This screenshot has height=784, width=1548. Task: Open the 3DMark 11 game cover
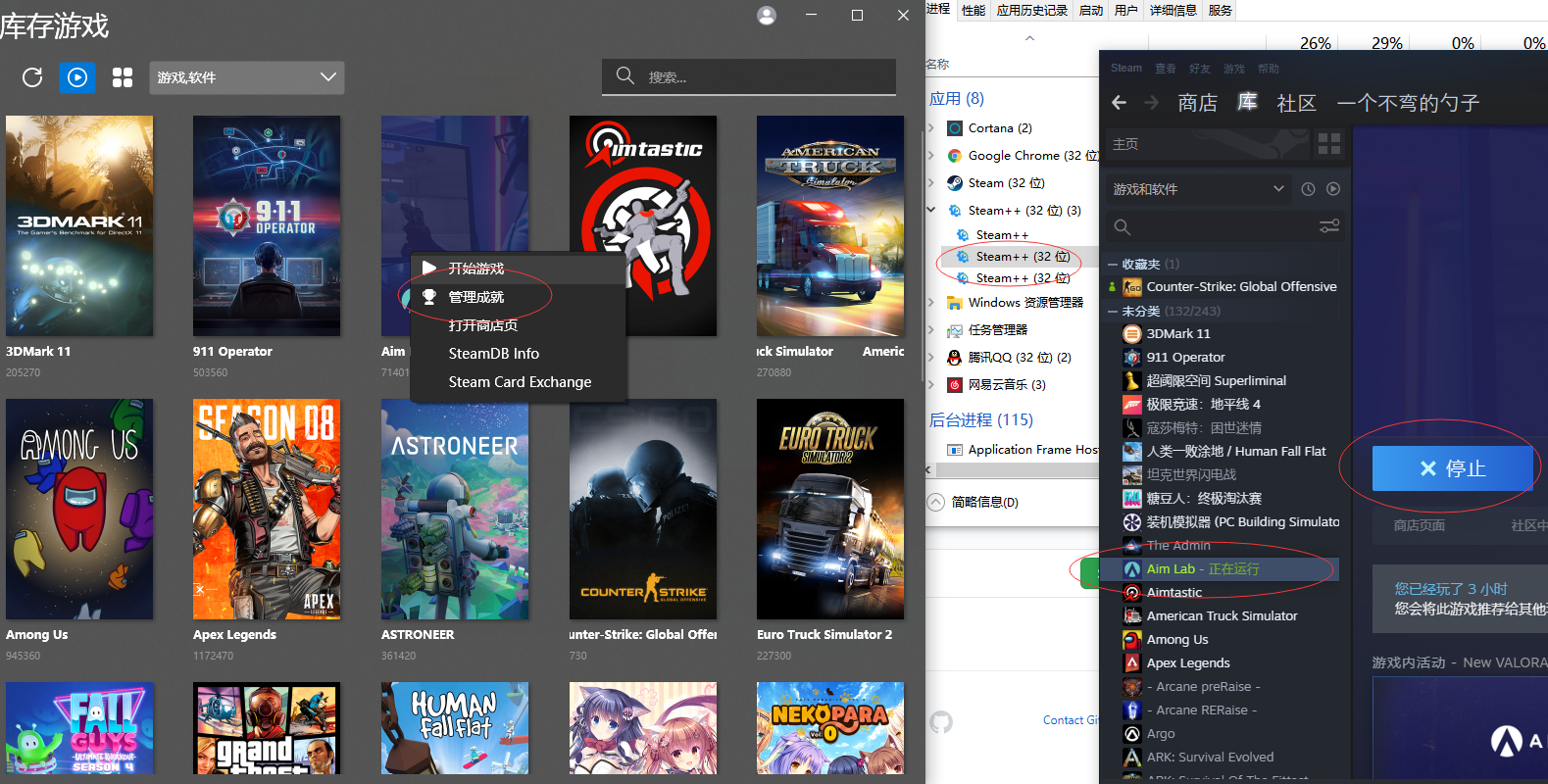click(x=79, y=226)
